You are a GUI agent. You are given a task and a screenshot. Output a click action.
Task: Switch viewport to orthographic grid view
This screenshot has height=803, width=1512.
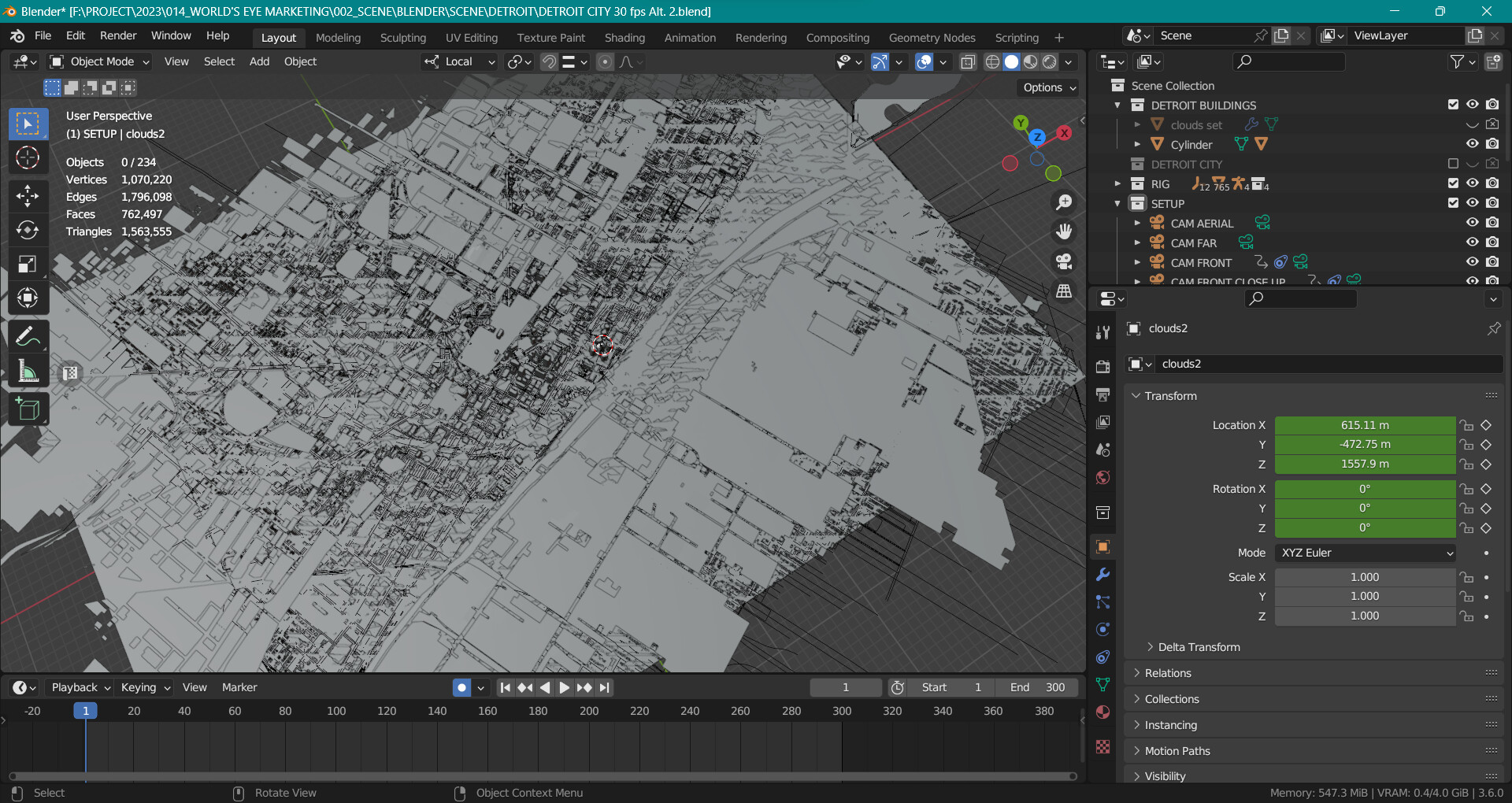(1064, 291)
